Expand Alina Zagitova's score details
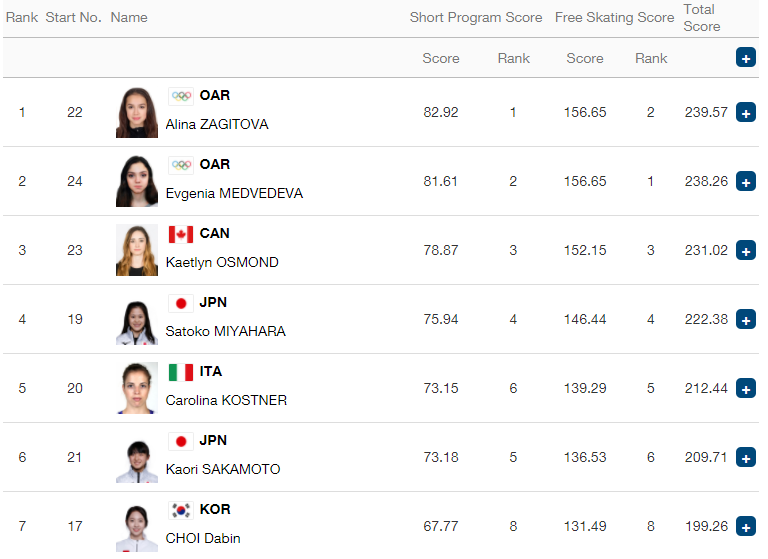The width and height of the screenshot is (768, 559). pos(745,113)
